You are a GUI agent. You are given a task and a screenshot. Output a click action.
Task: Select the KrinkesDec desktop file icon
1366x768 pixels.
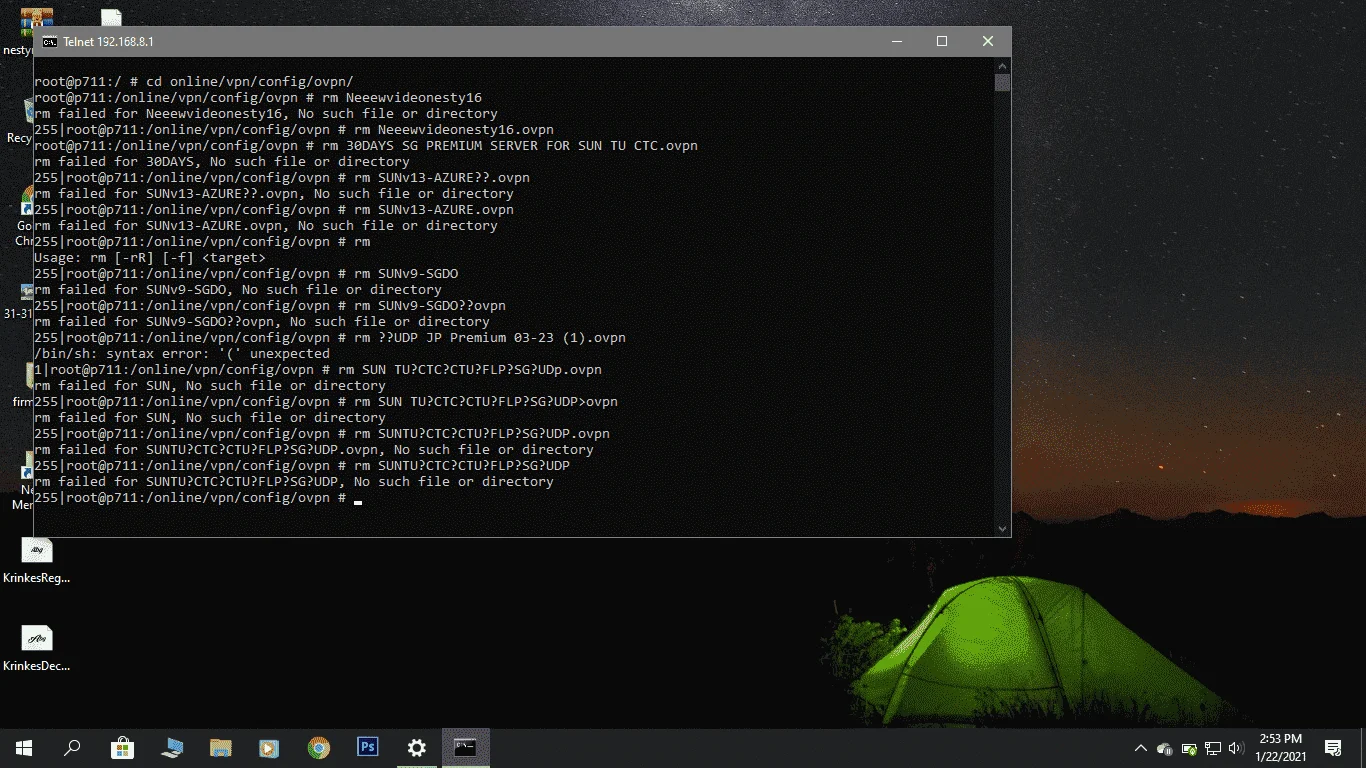pos(37,648)
